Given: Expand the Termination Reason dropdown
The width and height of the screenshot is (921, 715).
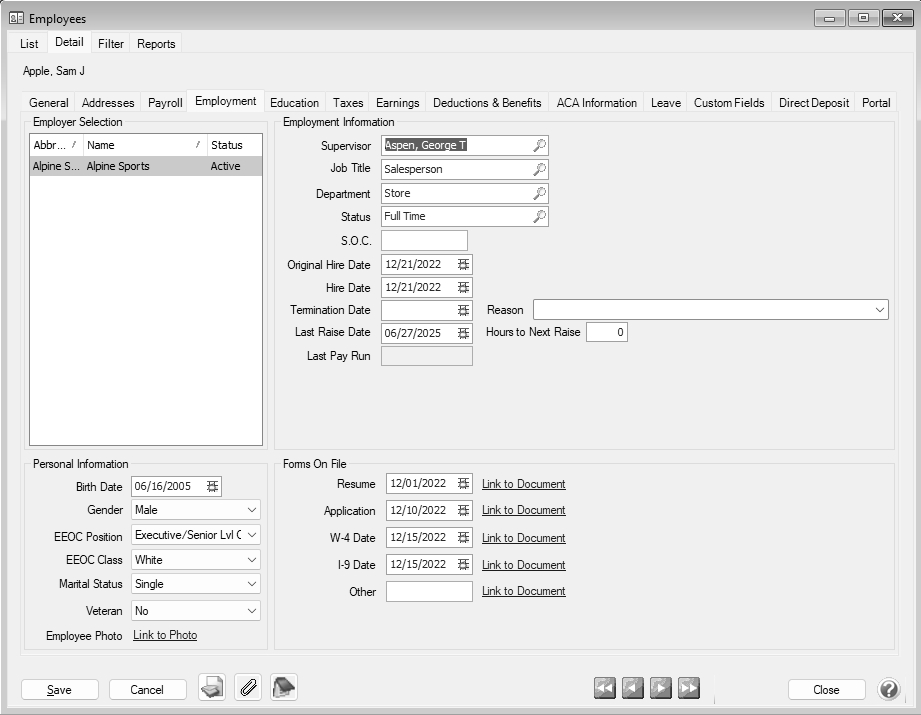Looking at the screenshot, I should tap(879, 310).
